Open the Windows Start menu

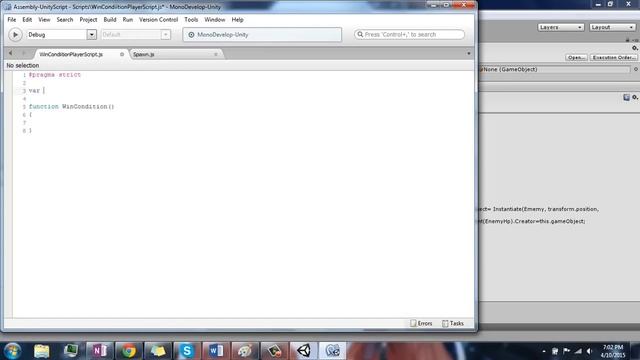click(13, 351)
